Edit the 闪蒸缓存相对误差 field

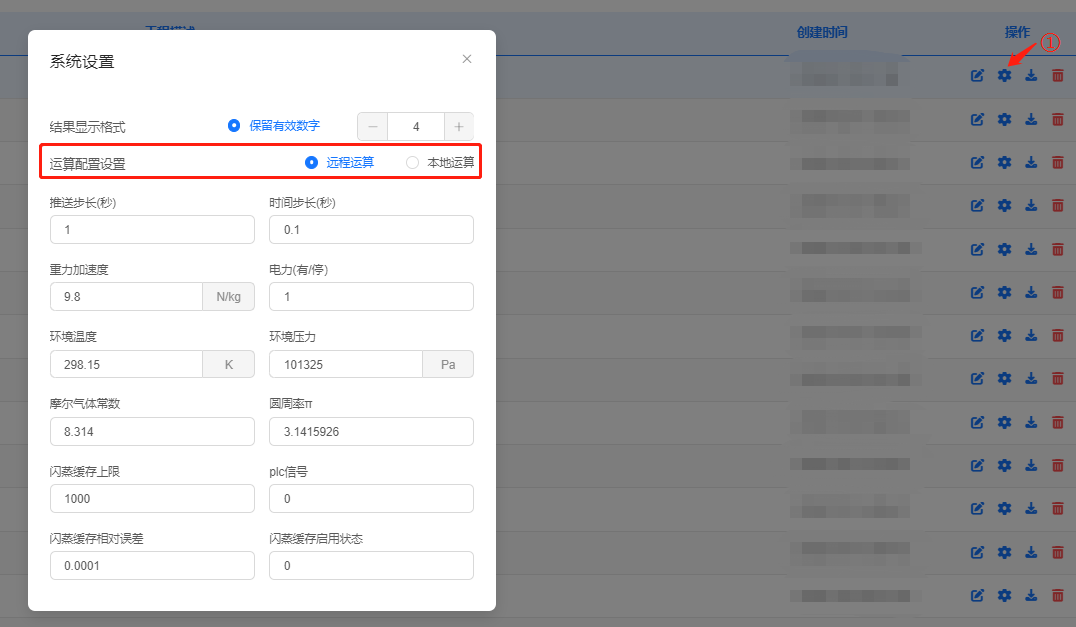pos(152,566)
